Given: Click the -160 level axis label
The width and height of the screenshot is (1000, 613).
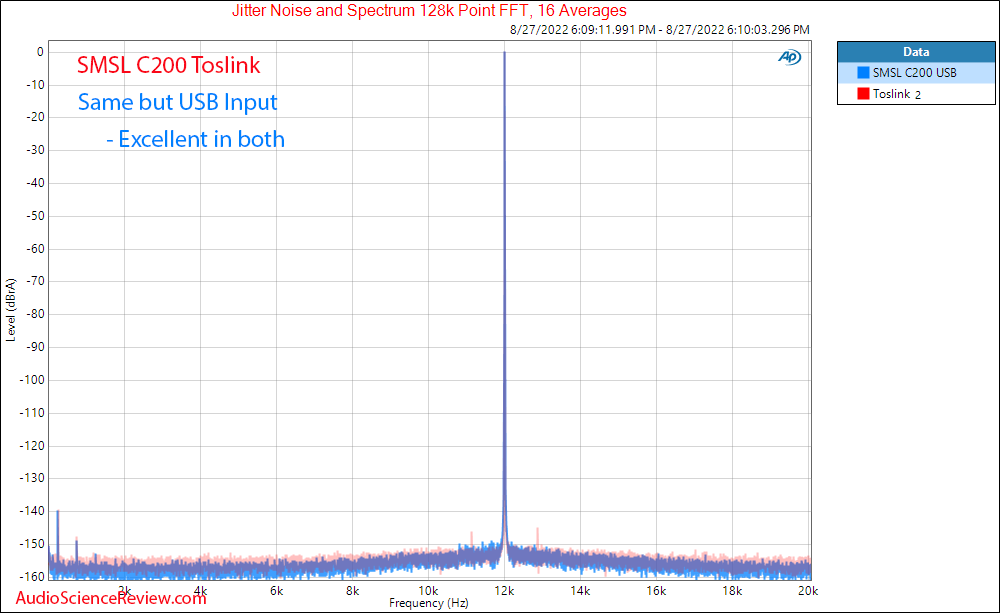Looking at the screenshot, I should tap(32, 577).
